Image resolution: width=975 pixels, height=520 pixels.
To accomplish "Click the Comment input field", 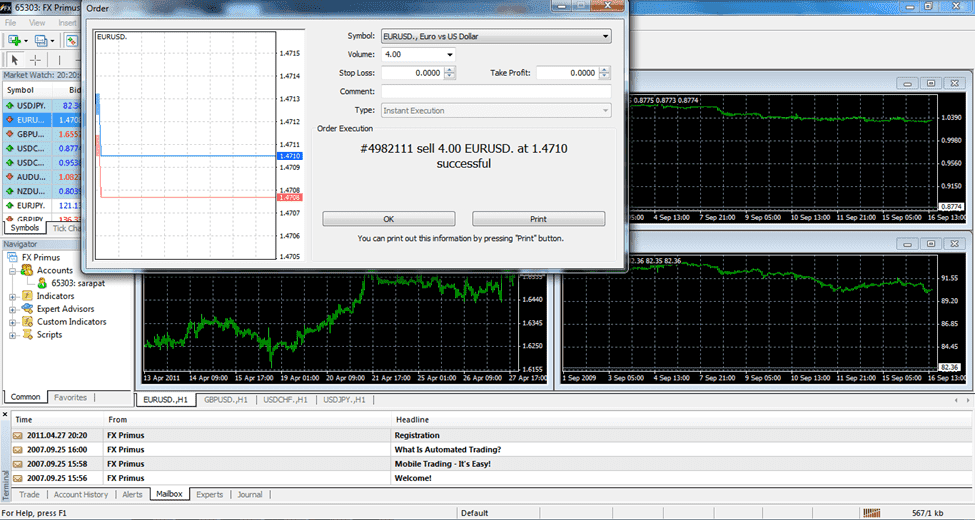I will (495, 91).
